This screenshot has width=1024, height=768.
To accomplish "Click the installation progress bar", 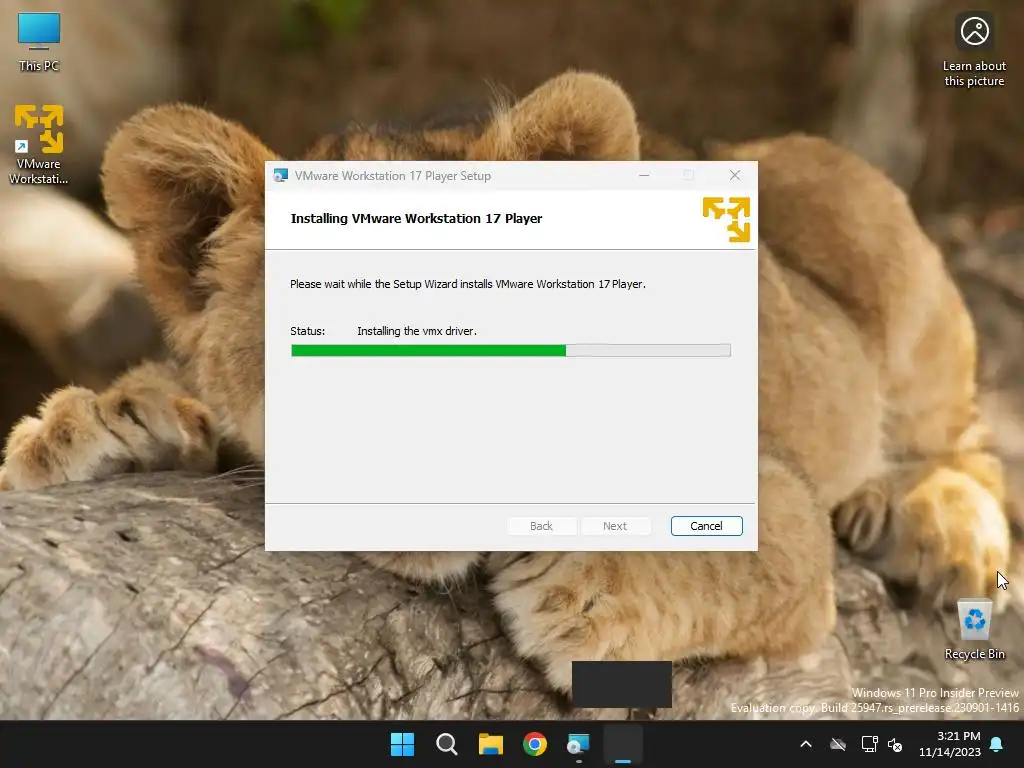I will pyautogui.click(x=511, y=351).
